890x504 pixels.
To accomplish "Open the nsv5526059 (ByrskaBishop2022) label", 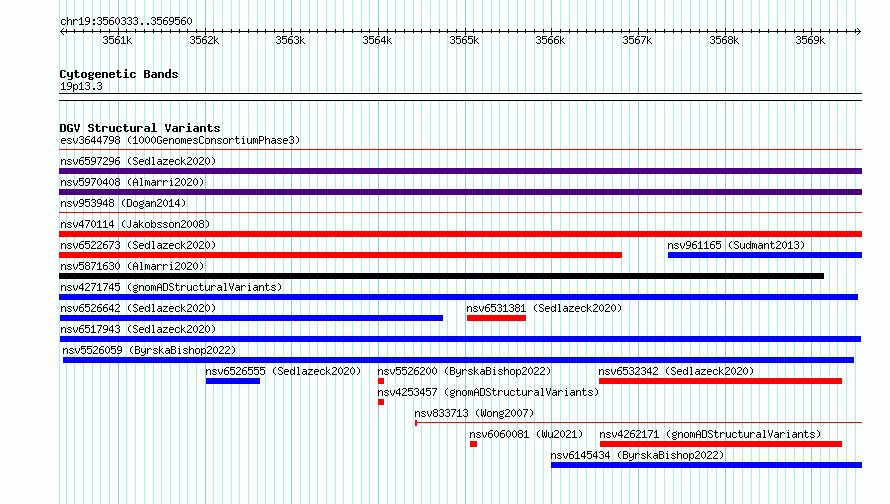I will [149, 350].
